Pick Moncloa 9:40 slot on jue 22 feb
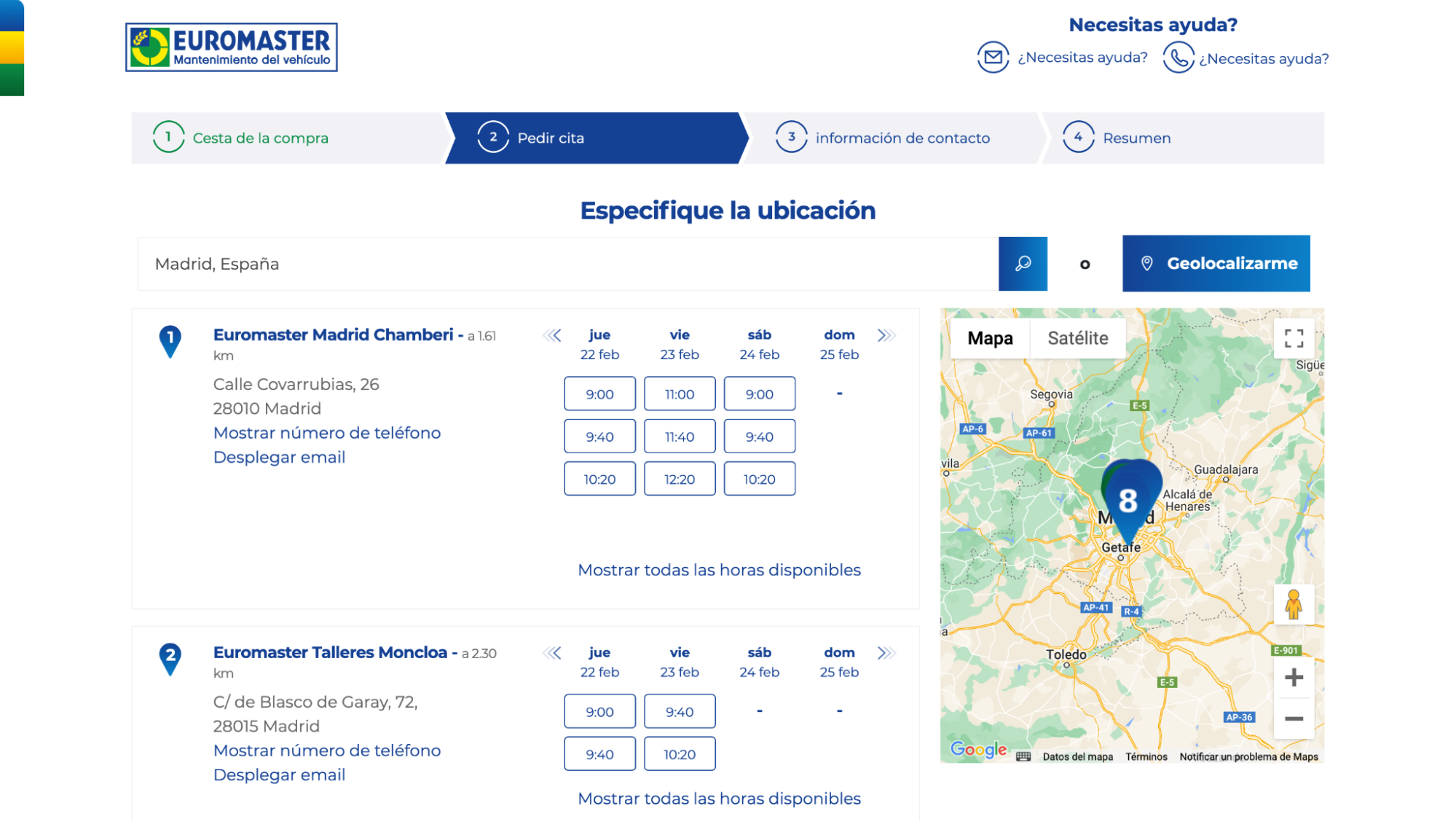The height and width of the screenshot is (822, 1456). point(599,754)
